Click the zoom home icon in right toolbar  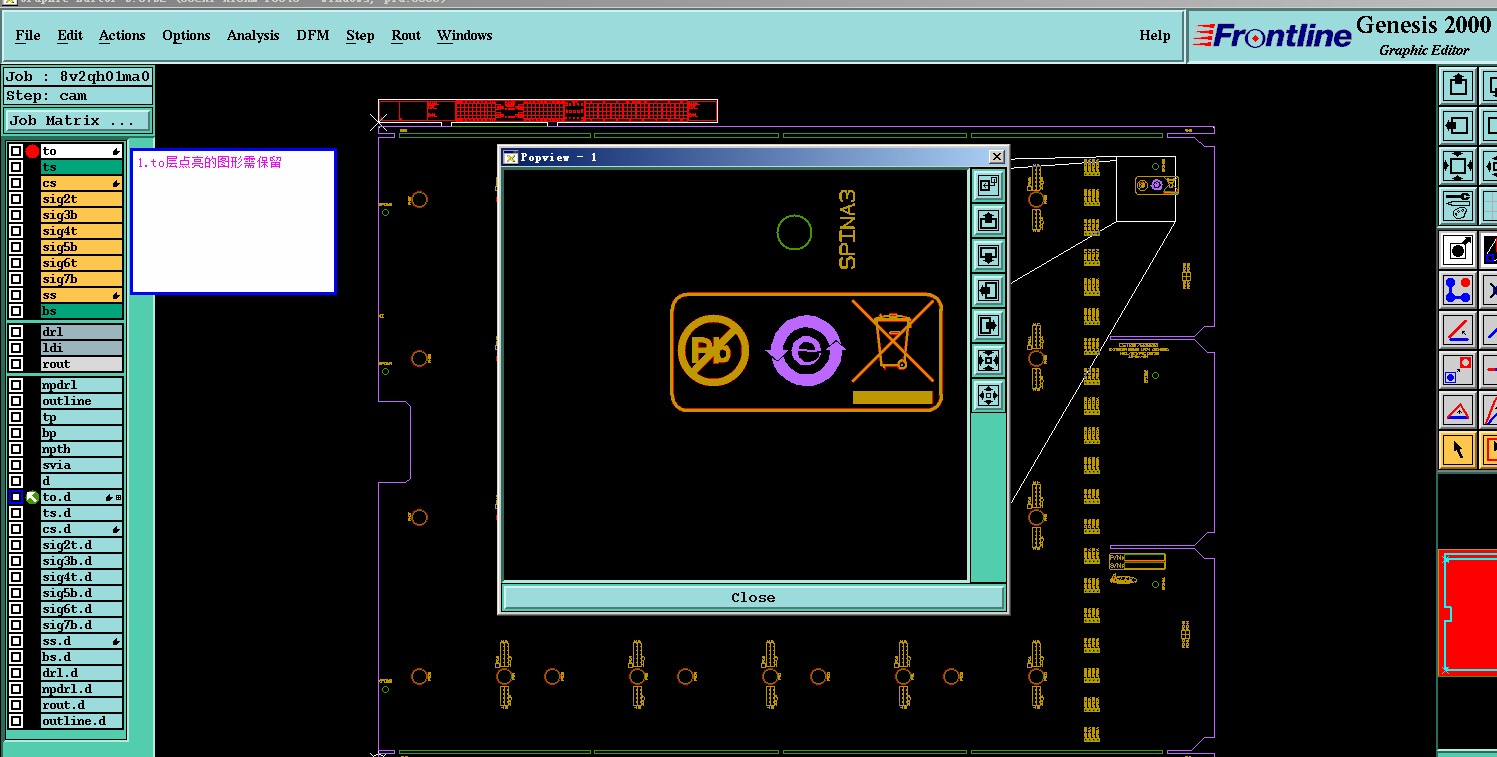[1458, 165]
